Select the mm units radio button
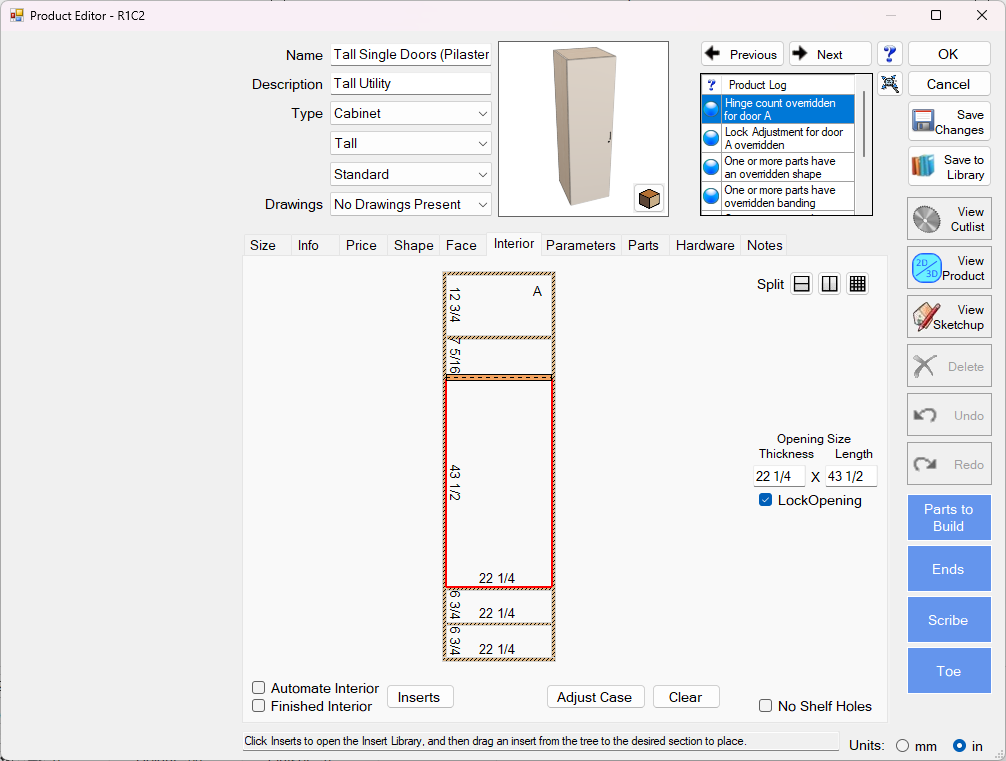Image resolution: width=1006 pixels, height=761 pixels. click(903, 745)
